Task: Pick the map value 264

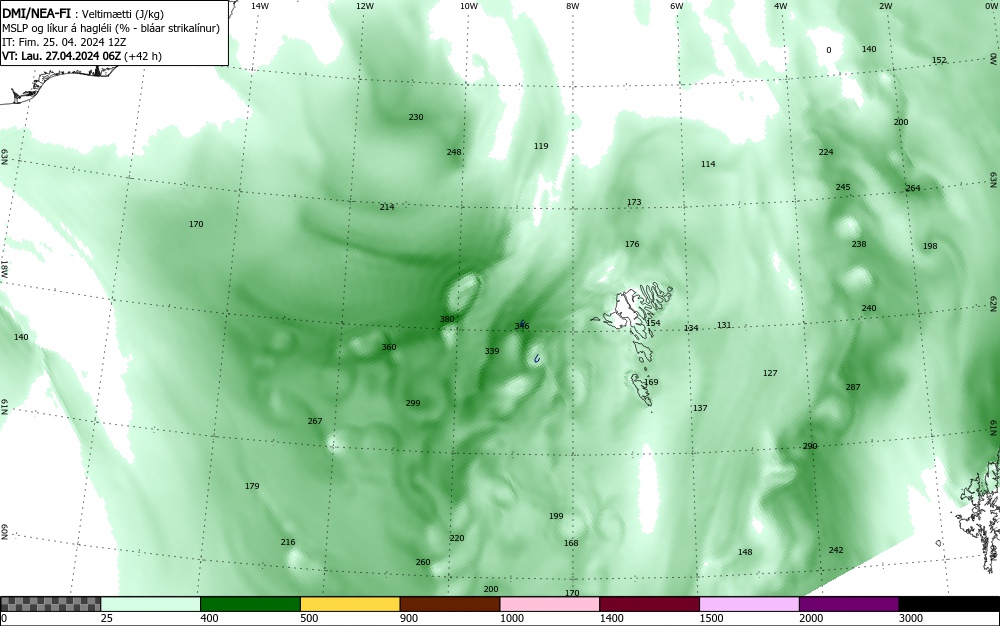Action: (x=913, y=188)
